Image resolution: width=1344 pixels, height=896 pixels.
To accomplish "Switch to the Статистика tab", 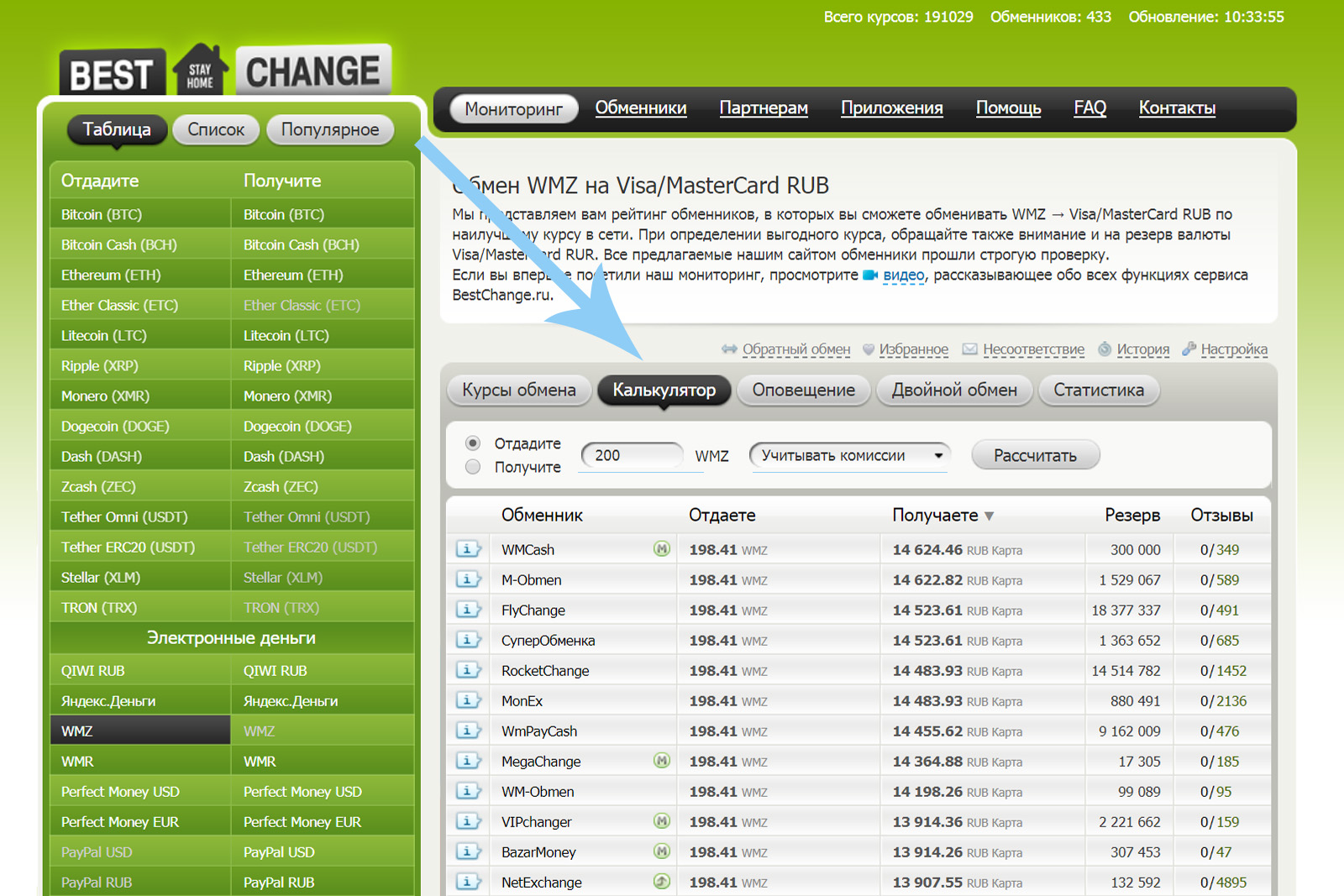I will click(1099, 390).
